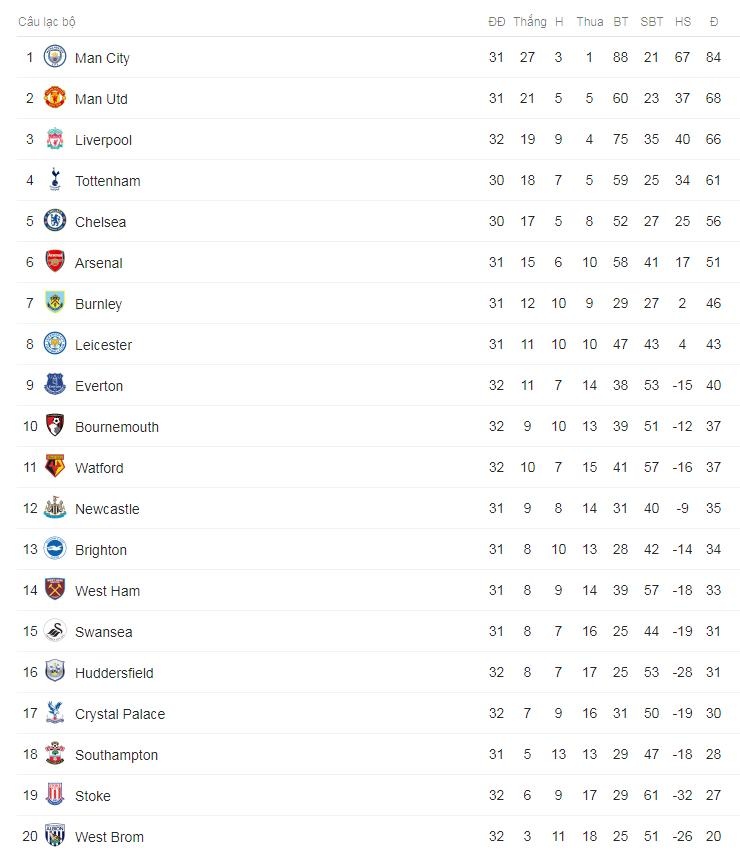Open the Leicester team name link

click(x=103, y=345)
